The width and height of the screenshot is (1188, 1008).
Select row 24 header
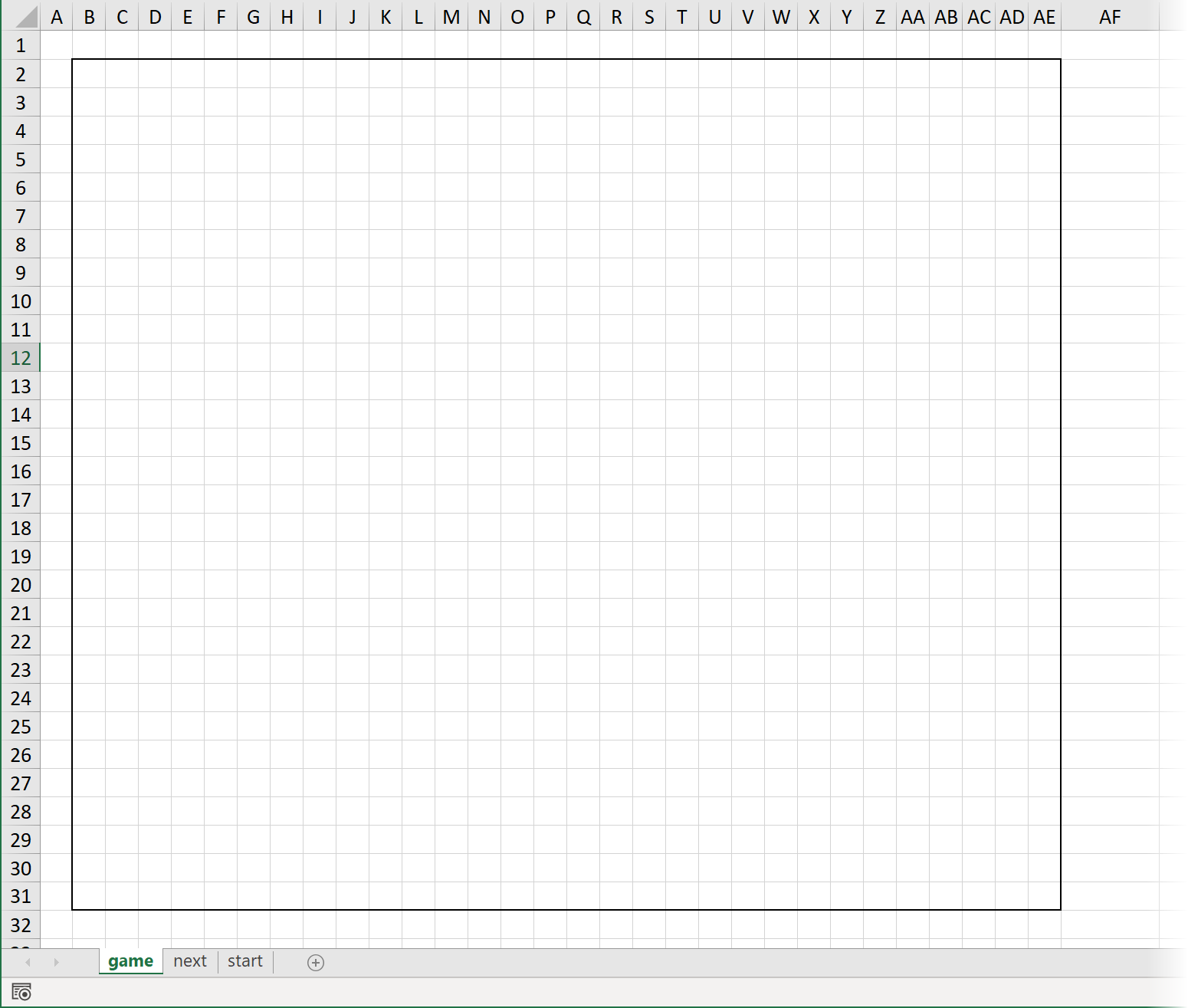pos(21,698)
